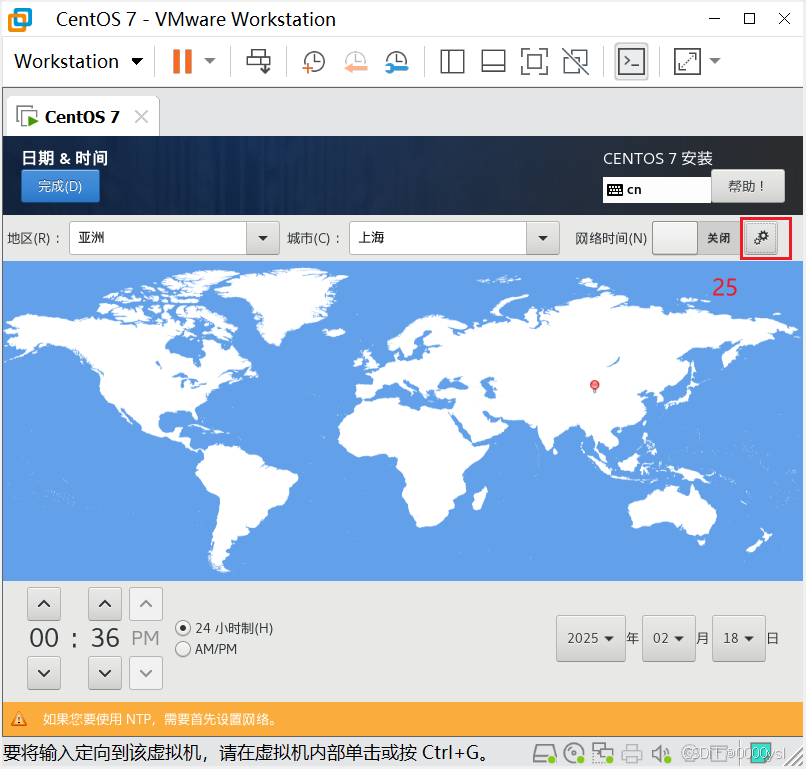The width and height of the screenshot is (806, 769).
Task: Enter full screen mode
Action: click(534, 62)
